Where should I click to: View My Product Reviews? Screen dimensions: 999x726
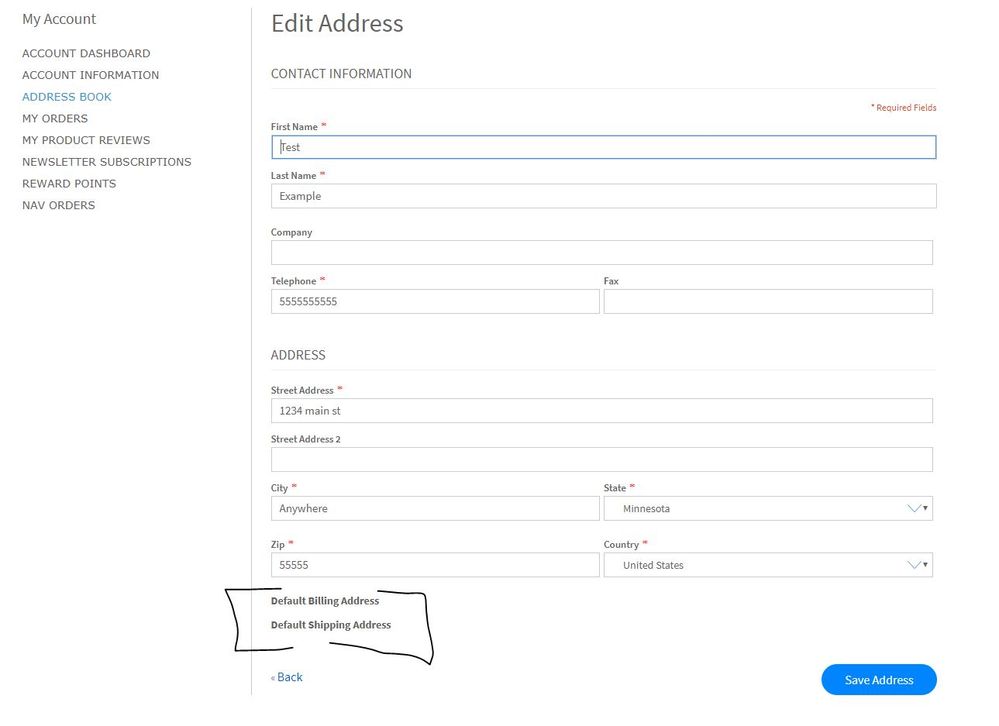tap(86, 140)
